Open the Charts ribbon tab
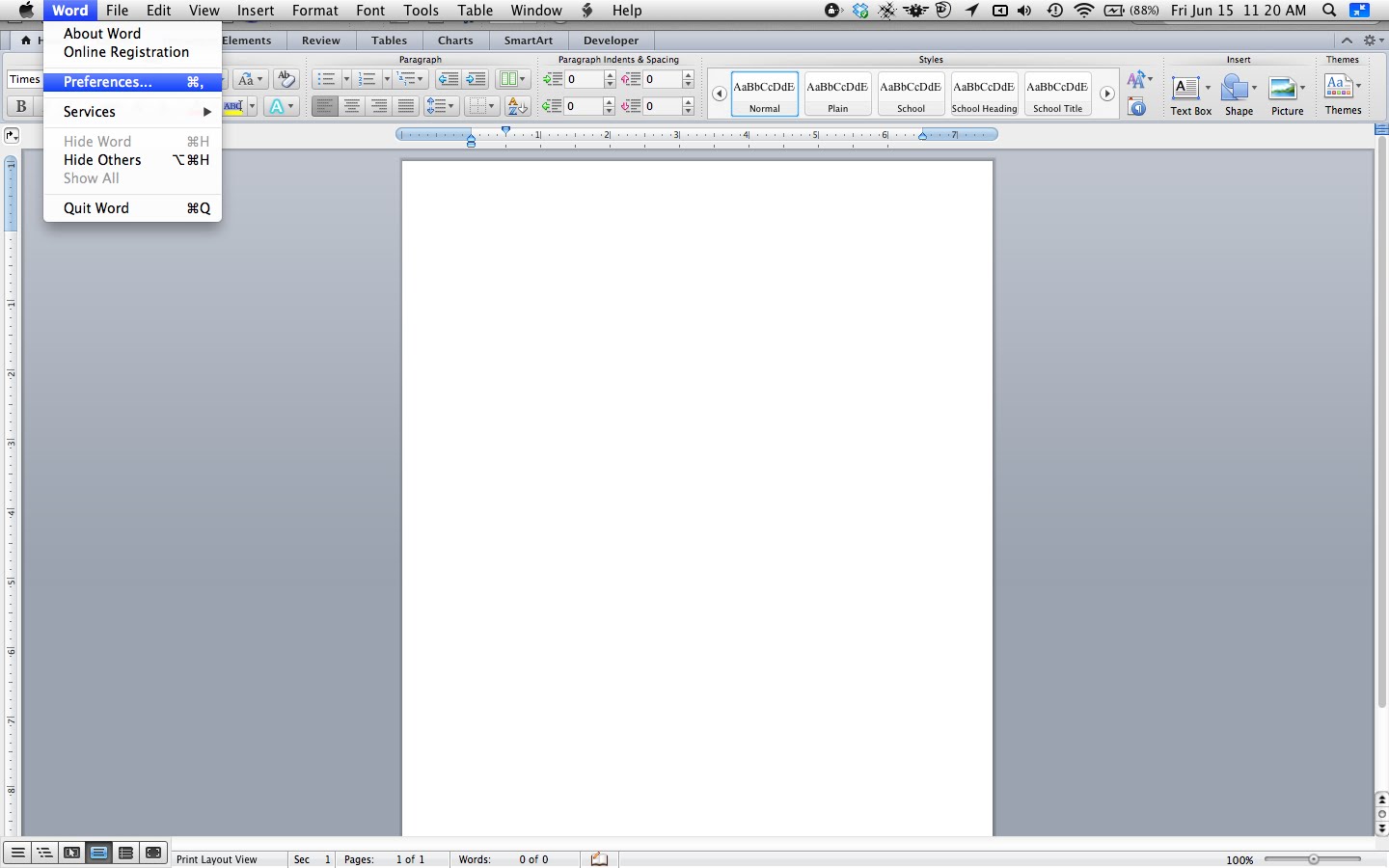Image resolution: width=1389 pixels, height=868 pixels. (x=455, y=41)
